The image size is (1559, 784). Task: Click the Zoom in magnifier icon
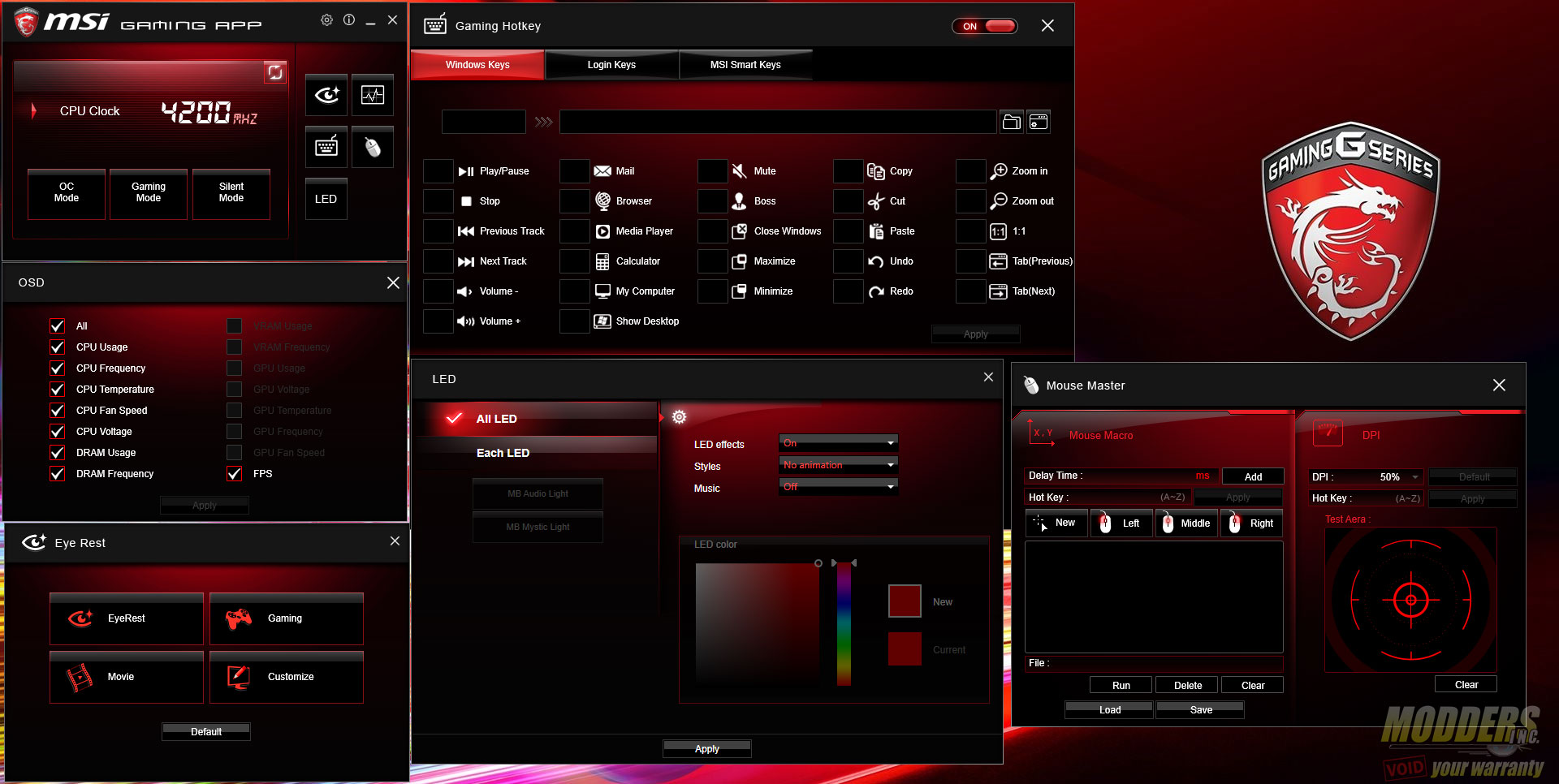coord(999,171)
